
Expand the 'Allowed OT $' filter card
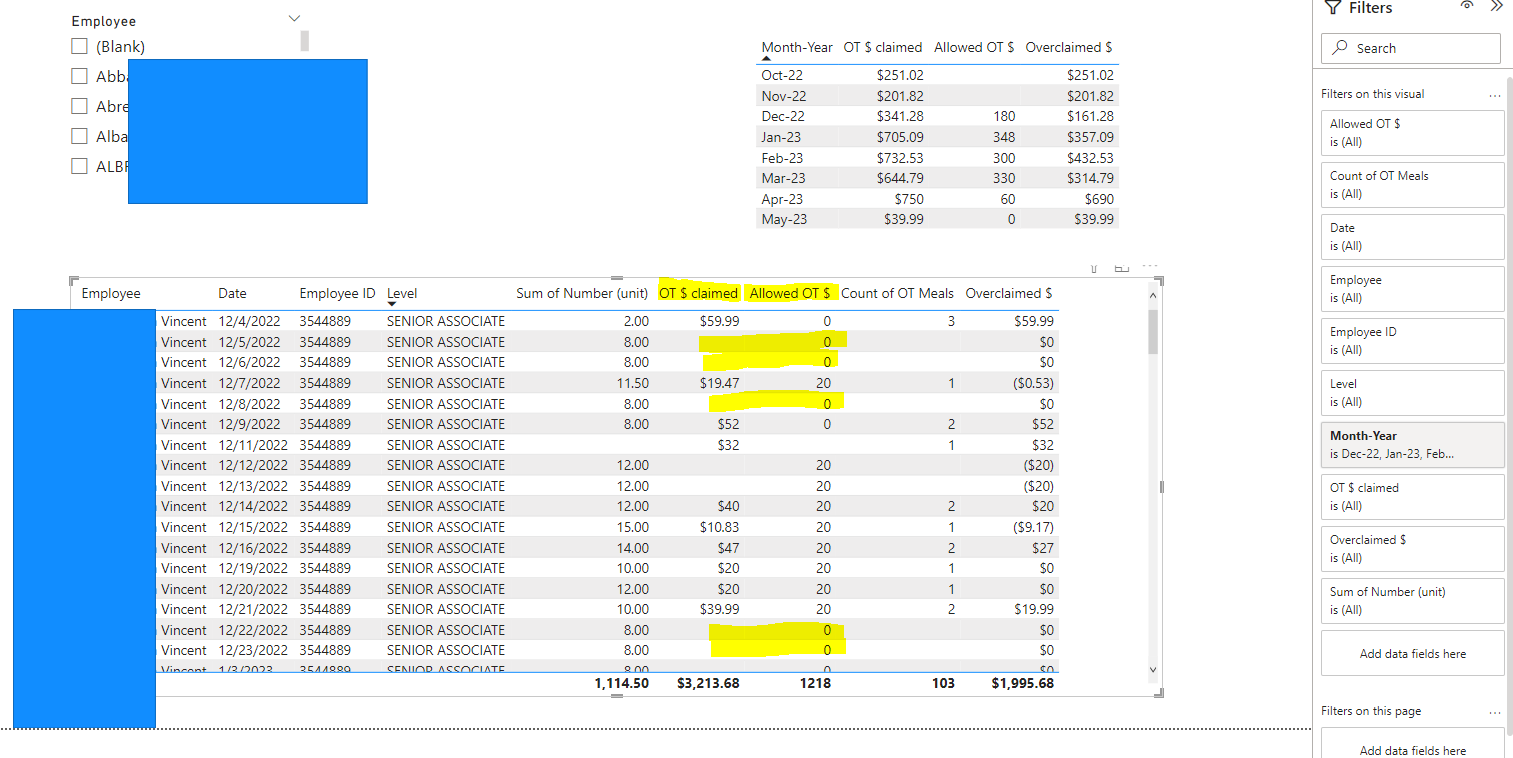(x=1412, y=132)
